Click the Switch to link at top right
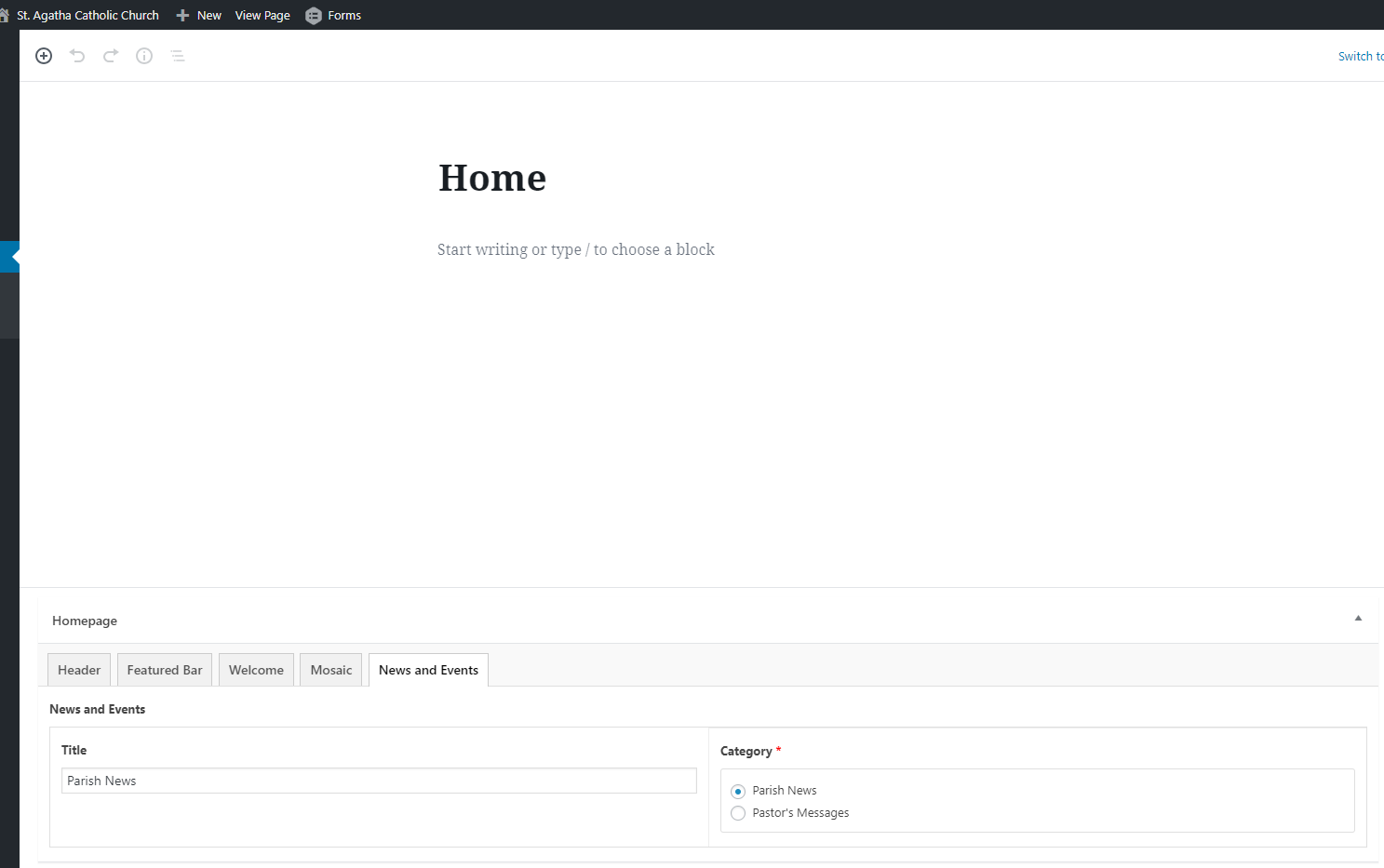1384x868 pixels. 1360,57
